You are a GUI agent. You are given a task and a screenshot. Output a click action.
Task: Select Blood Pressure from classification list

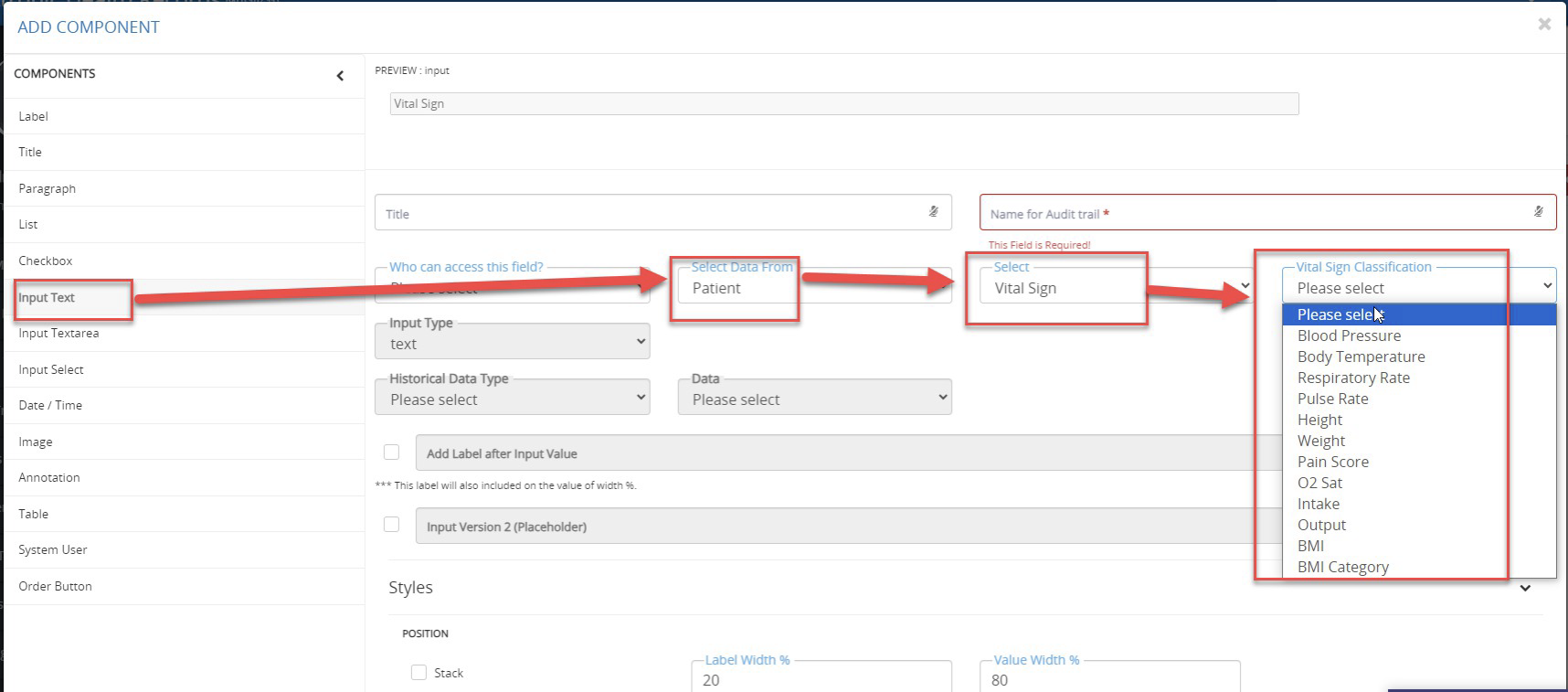tap(1349, 336)
